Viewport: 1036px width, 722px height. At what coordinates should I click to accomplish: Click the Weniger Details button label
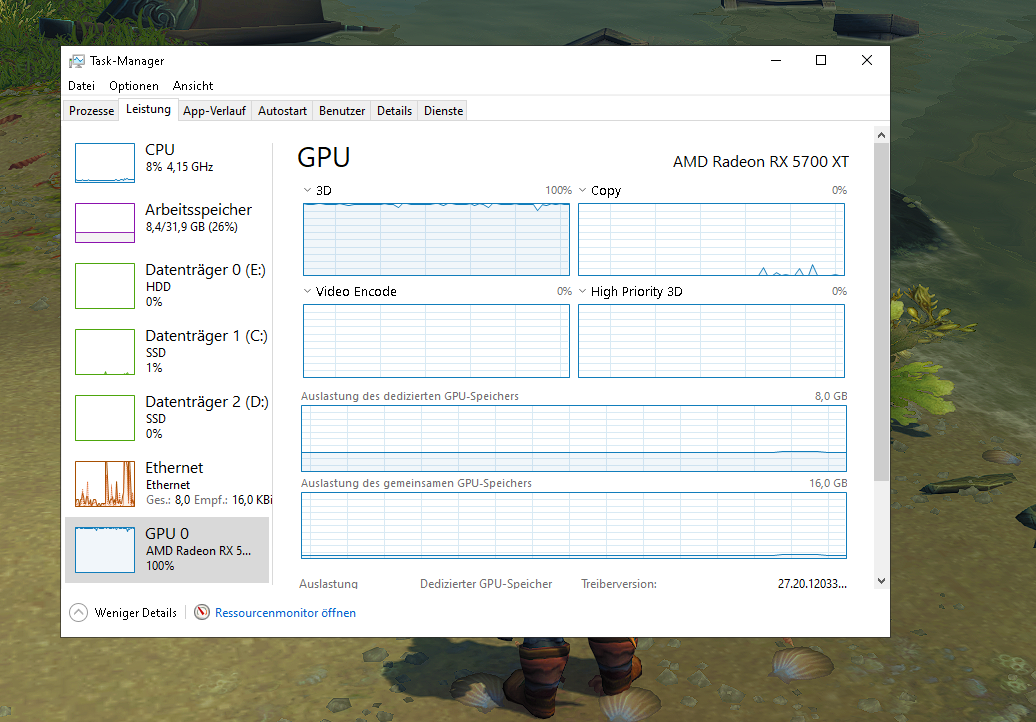[x=135, y=613]
